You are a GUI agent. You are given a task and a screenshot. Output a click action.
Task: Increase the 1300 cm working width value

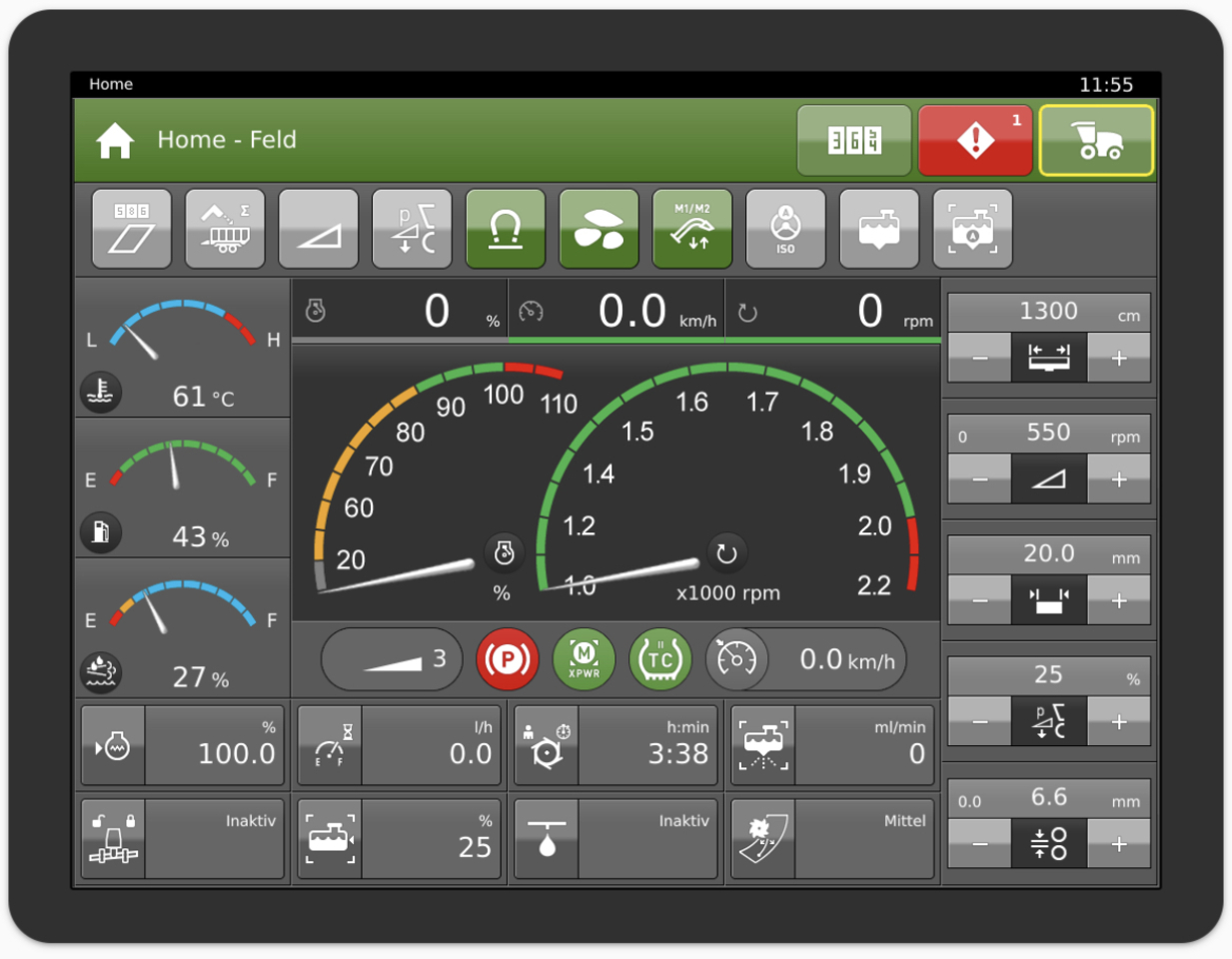[1119, 357]
